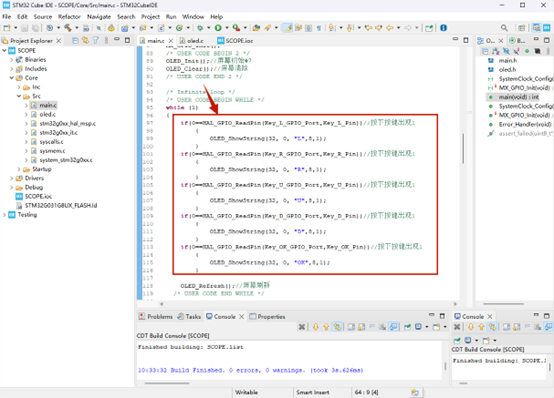Toggle the mark occurrences highlighter icon
The width and height of the screenshot is (554, 398).
click(x=288, y=28)
